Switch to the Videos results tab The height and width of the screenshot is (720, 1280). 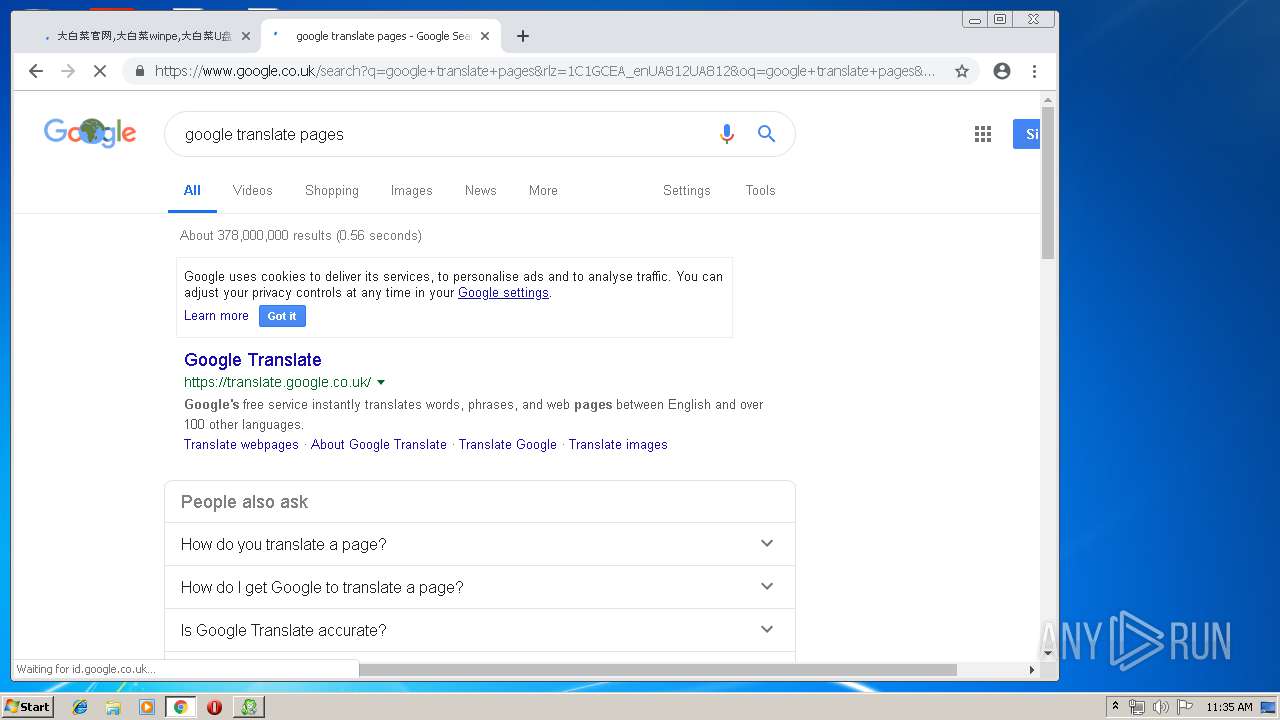point(252,190)
